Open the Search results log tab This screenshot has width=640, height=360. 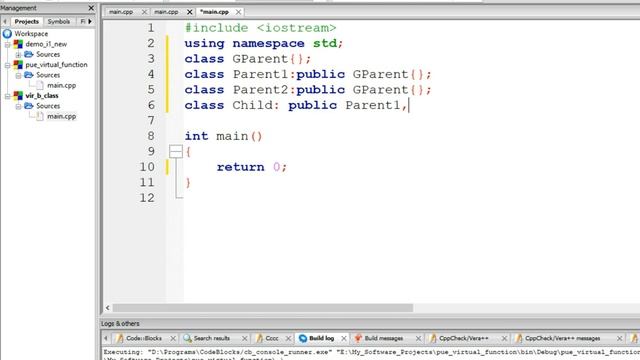(x=212, y=338)
